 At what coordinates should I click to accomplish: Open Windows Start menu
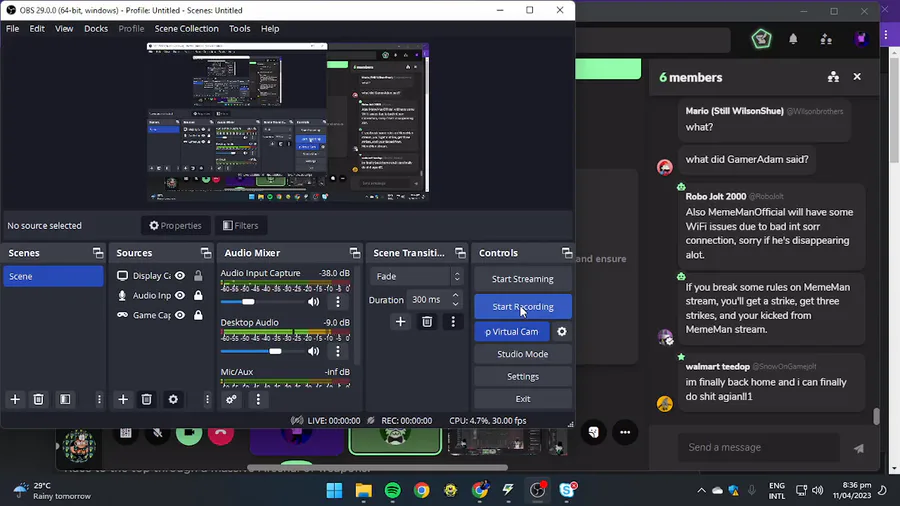click(334, 491)
